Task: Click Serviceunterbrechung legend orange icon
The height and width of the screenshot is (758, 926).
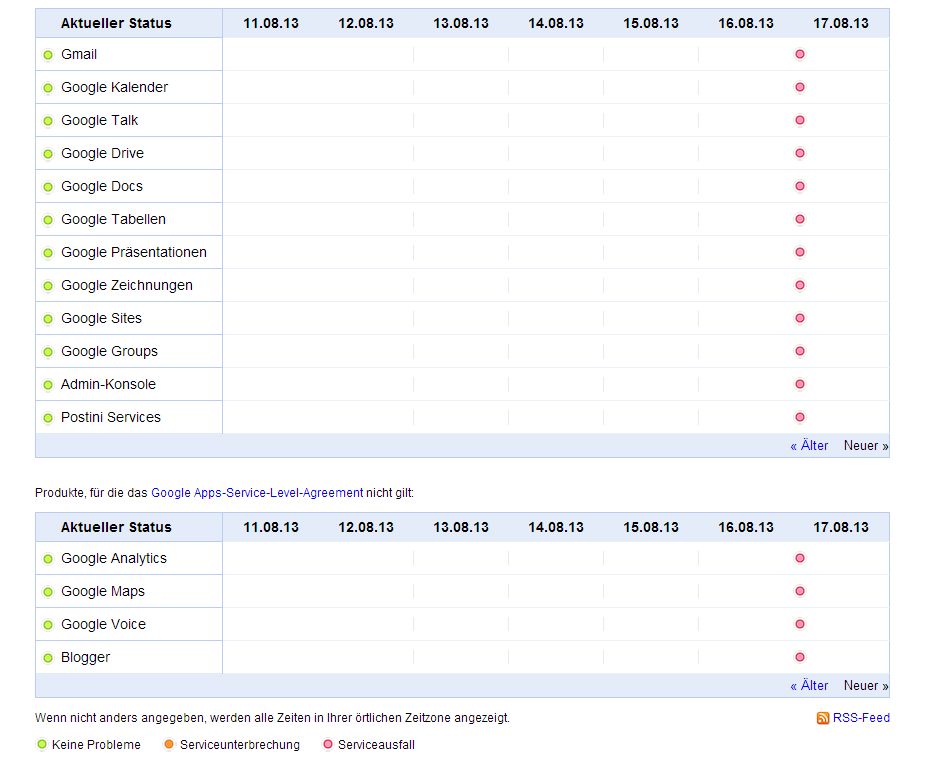Action: click(x=169, y=745)
